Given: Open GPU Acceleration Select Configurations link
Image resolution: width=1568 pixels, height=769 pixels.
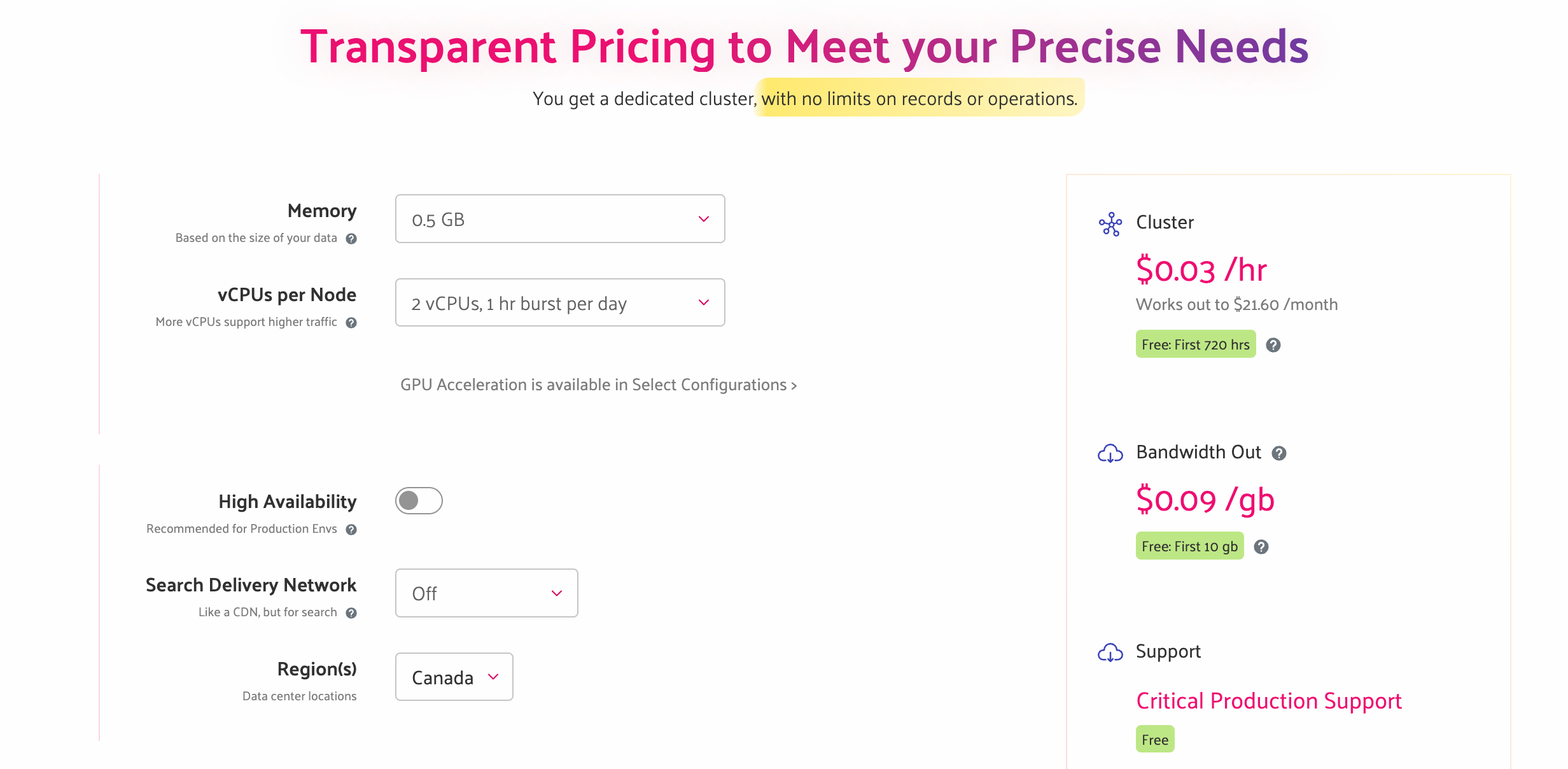Looking at the screenshot, I should tap(598, 385).
